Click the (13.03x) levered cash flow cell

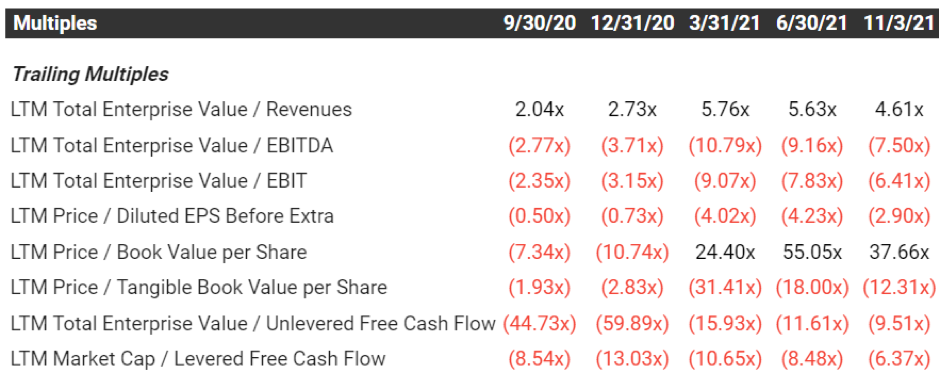coord(632,359)
